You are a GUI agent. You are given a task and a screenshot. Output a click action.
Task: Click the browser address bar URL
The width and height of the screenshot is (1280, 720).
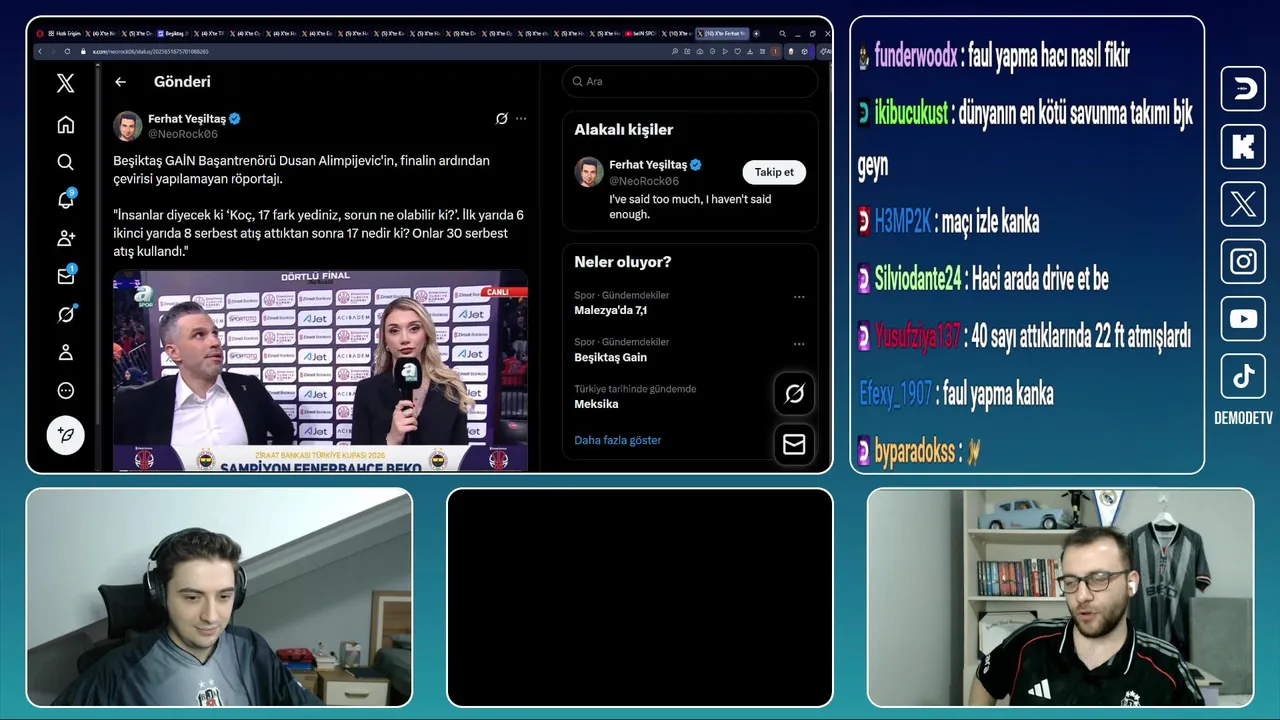coord(150,51)
